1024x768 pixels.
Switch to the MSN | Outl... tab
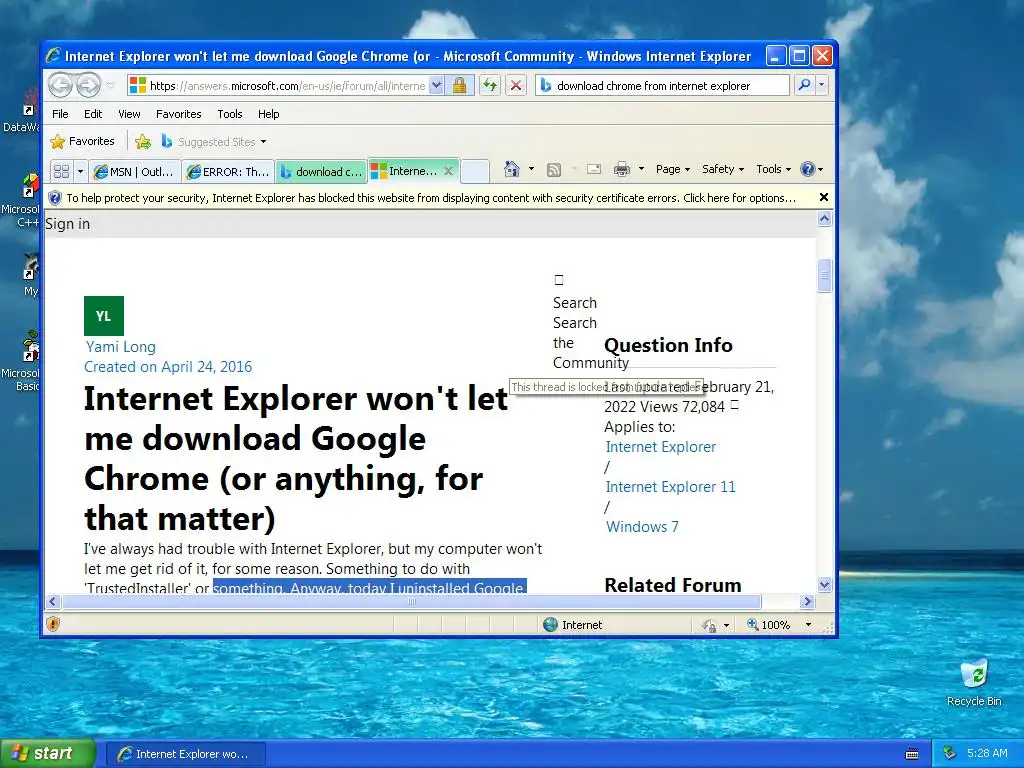[135, 172]
